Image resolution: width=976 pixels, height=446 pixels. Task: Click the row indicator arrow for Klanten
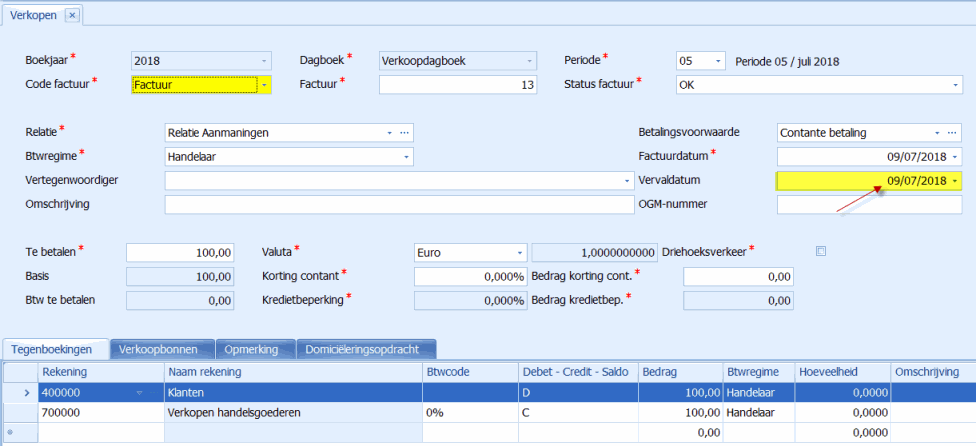point(12,393)
